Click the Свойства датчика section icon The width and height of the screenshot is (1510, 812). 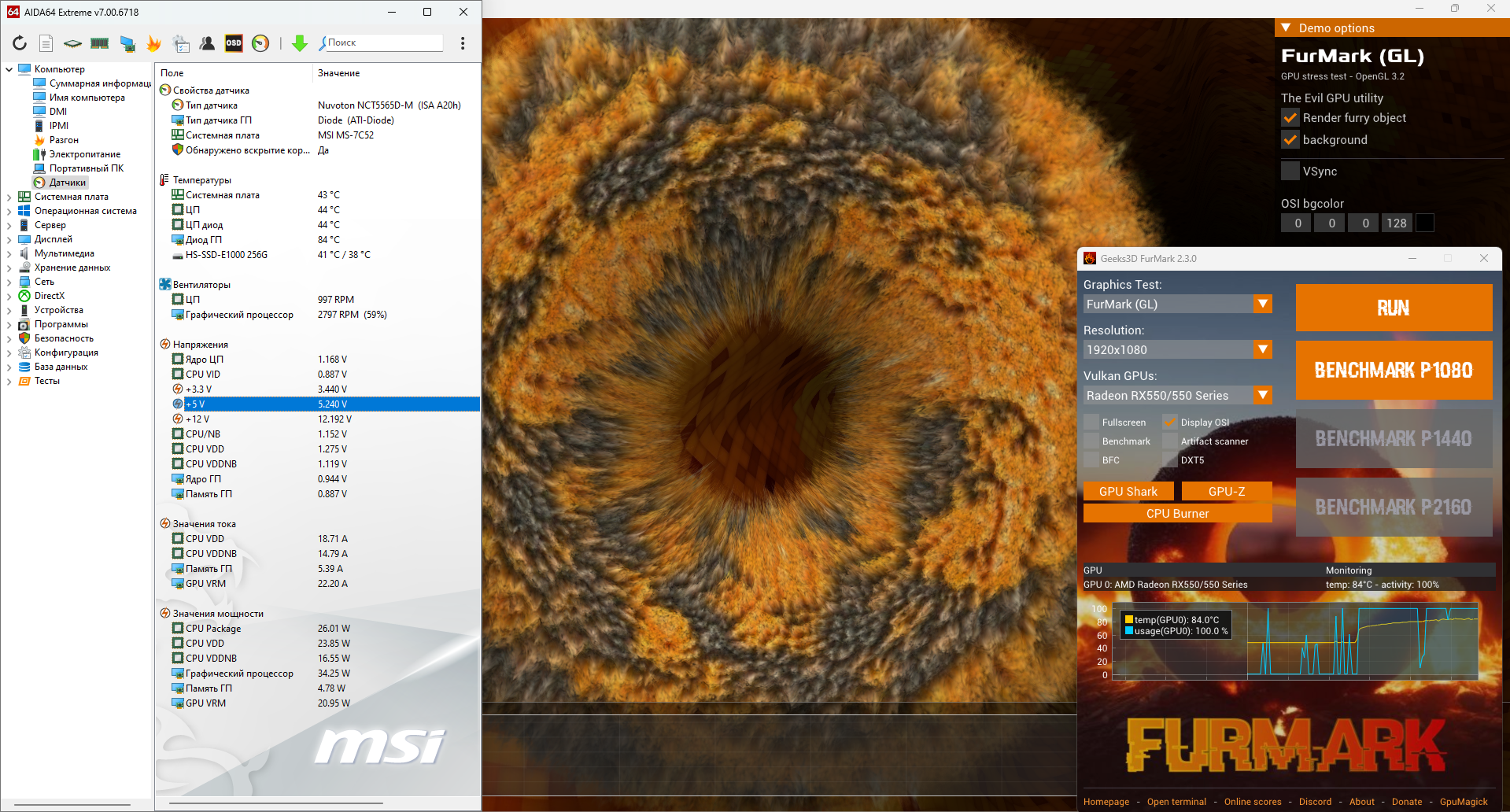(x=165, y=90)
